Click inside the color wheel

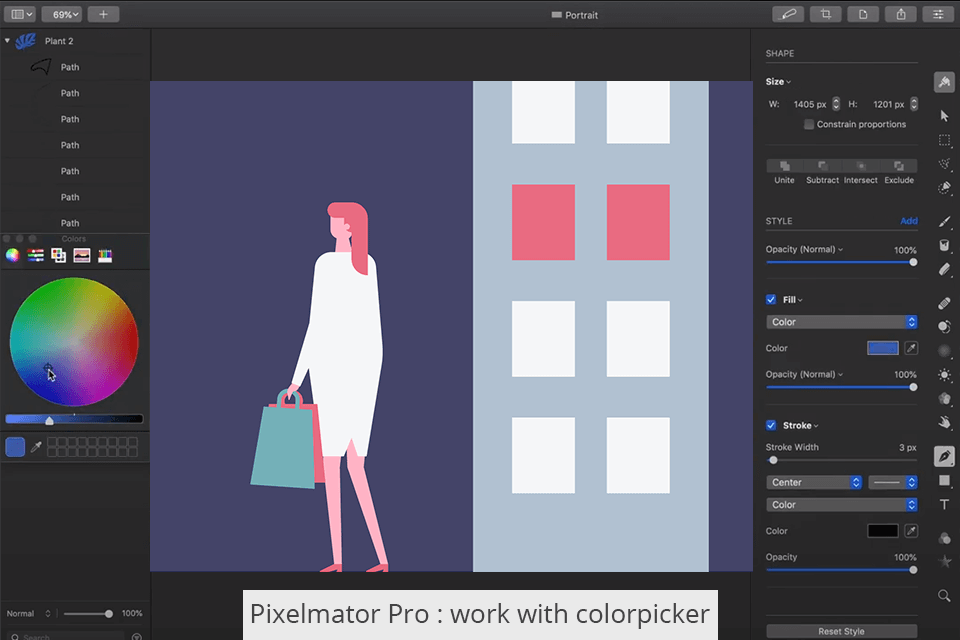[x=74, y=342]
